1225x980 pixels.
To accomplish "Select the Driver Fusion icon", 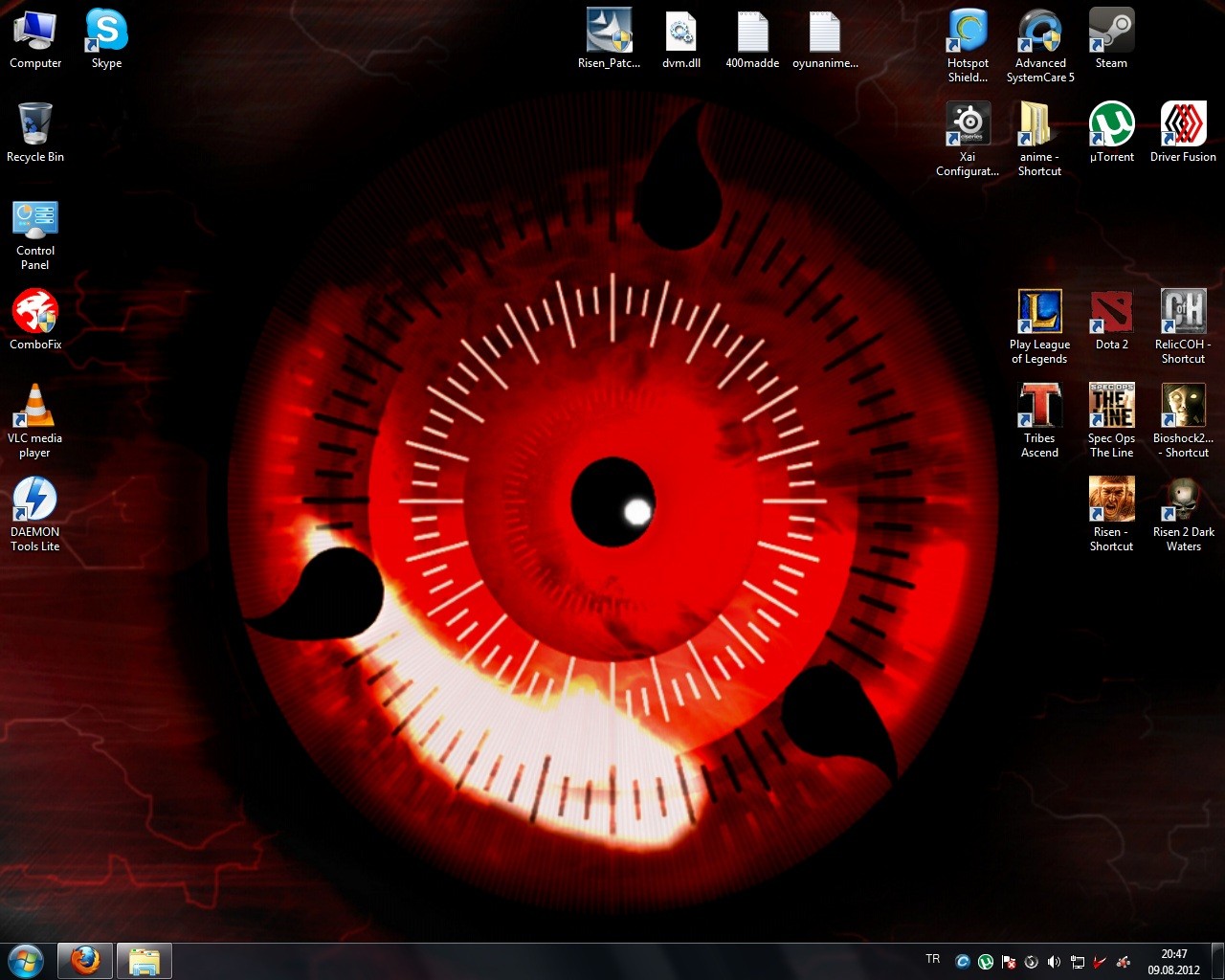I will [x=1184, y=133].
